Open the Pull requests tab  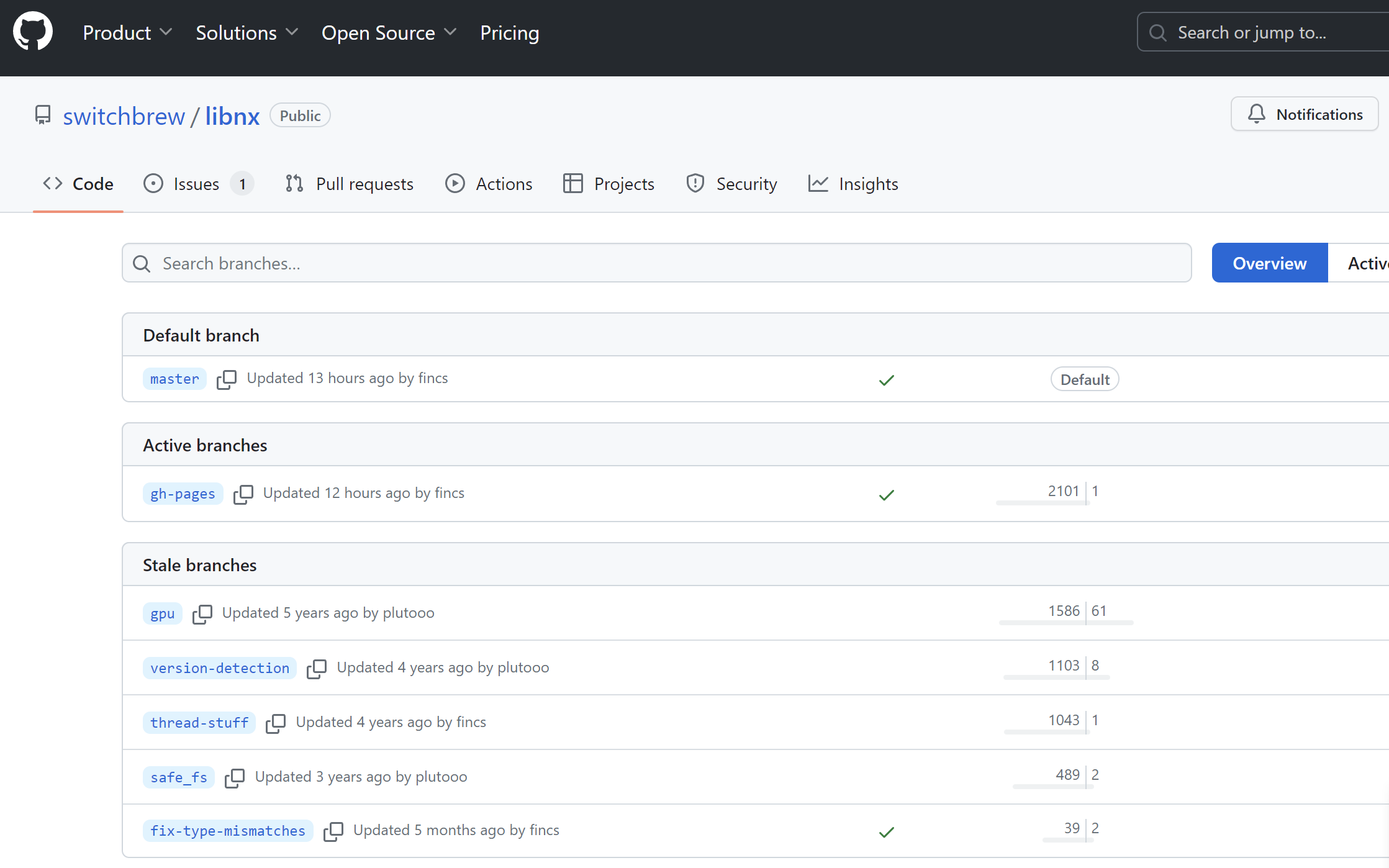pyautogui.click(x=349, y=184)
